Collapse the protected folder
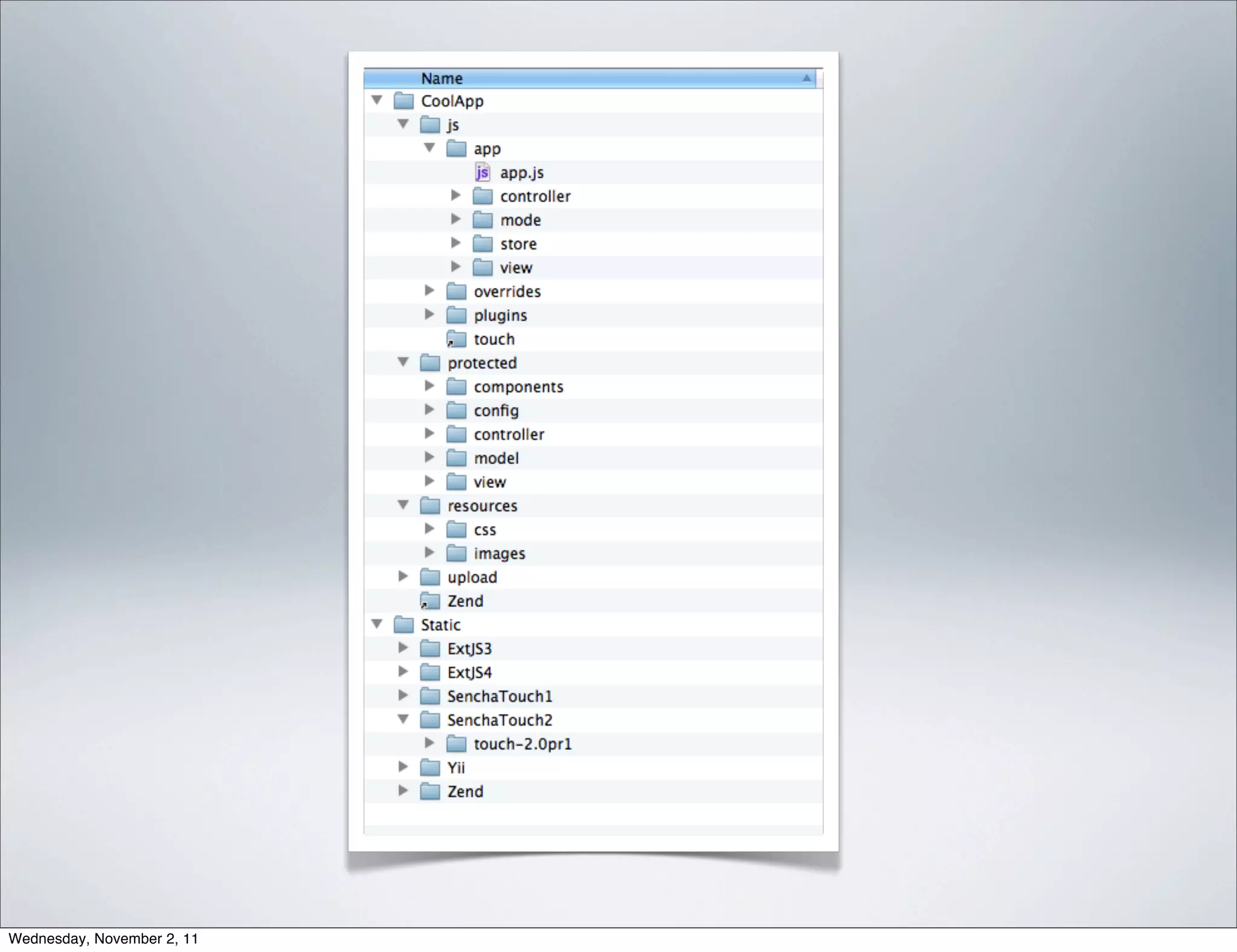This screenshot has height=952, width=1237. tap(403, 362)
